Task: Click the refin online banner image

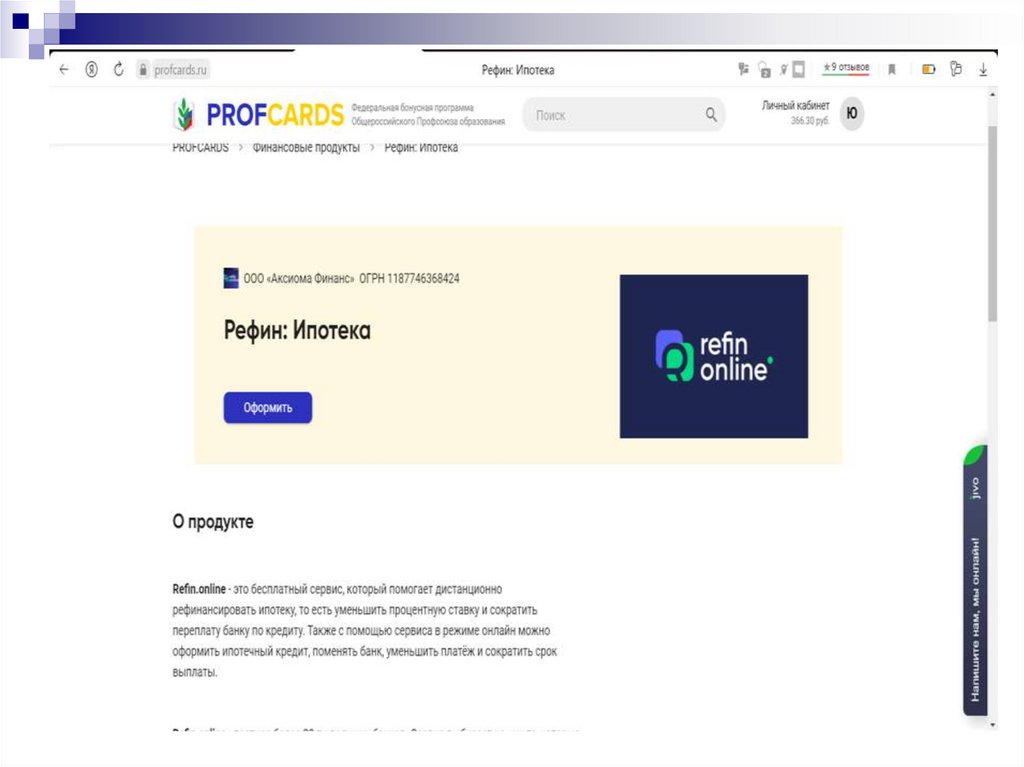Action: point(714,356)
